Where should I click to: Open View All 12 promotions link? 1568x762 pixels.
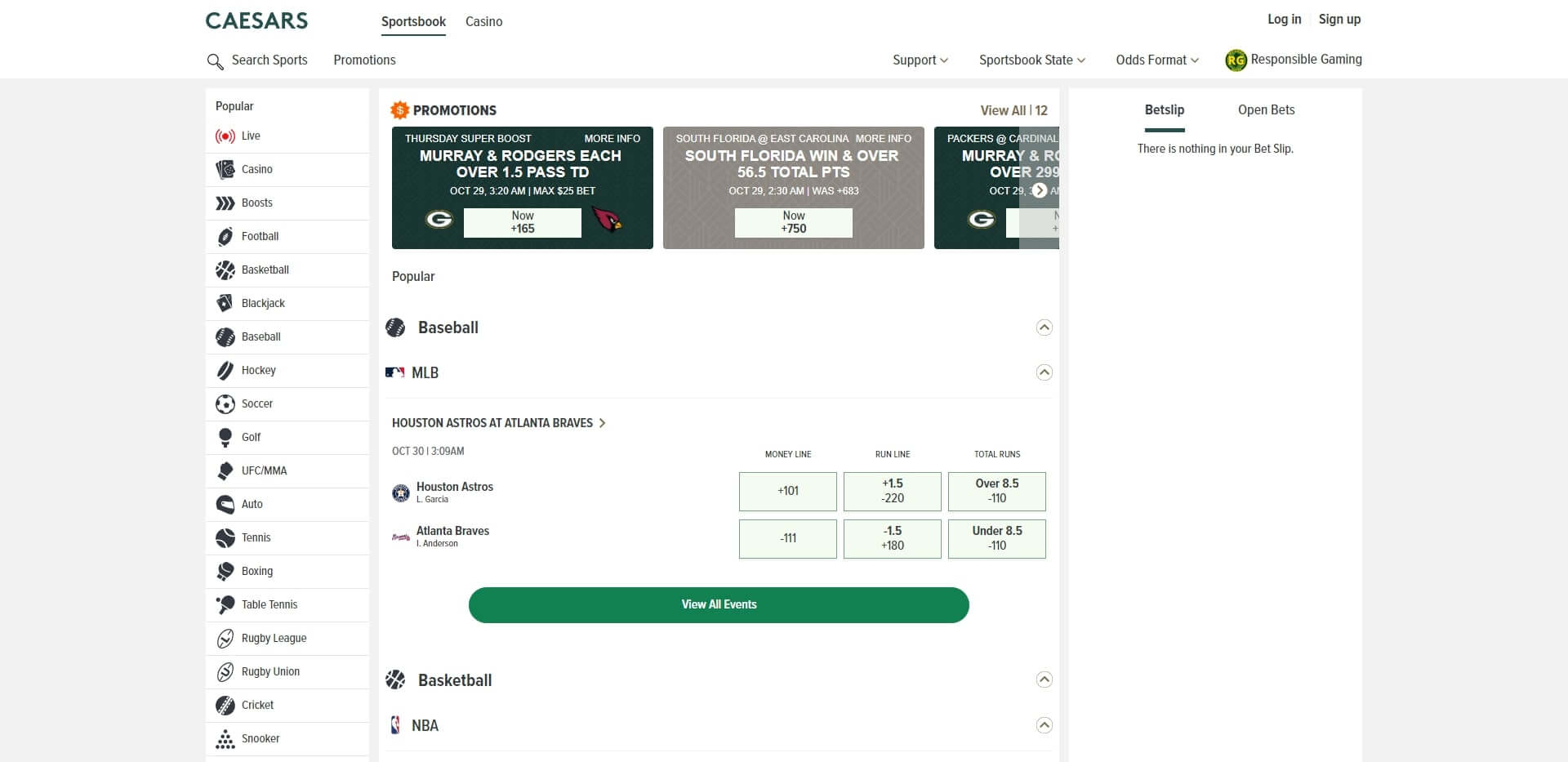click(x=1013, y=111)
